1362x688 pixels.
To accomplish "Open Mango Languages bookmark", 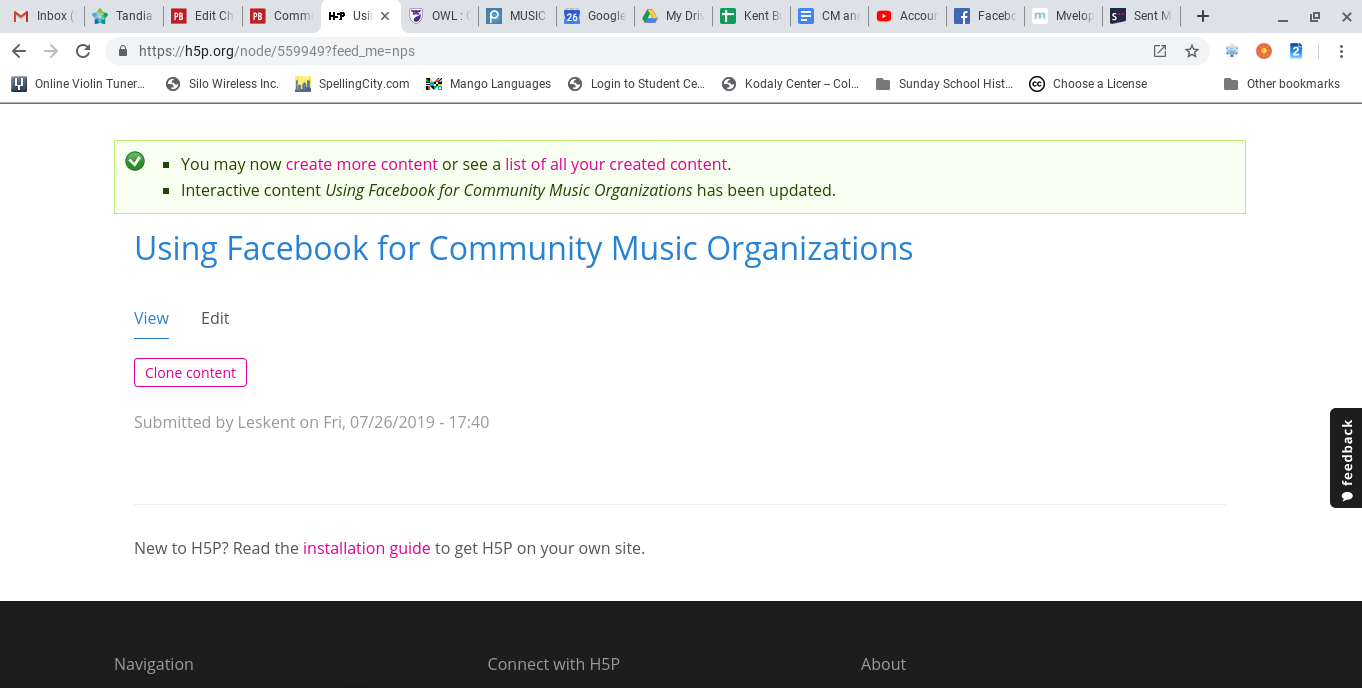I will coord(488,84).
